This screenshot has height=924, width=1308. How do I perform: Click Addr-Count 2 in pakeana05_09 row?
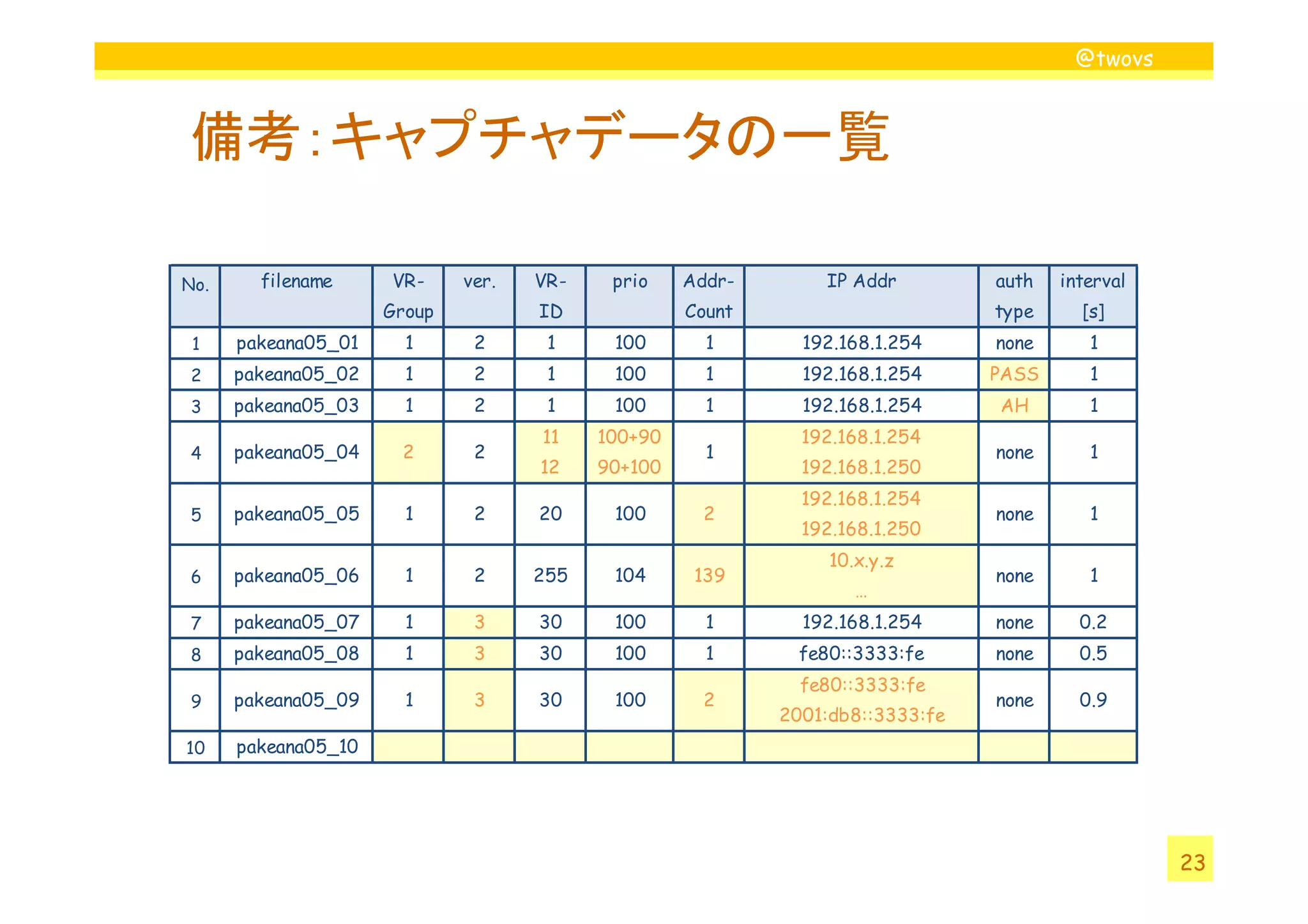coord(709,700)
